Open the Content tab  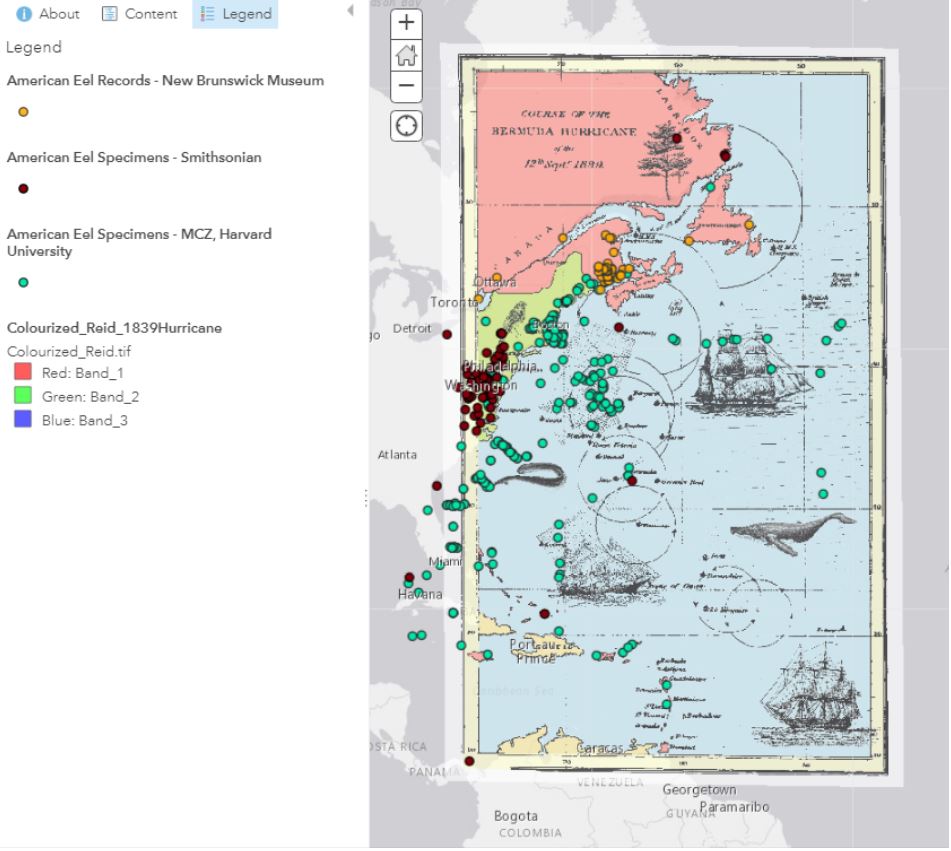[139, 14]
